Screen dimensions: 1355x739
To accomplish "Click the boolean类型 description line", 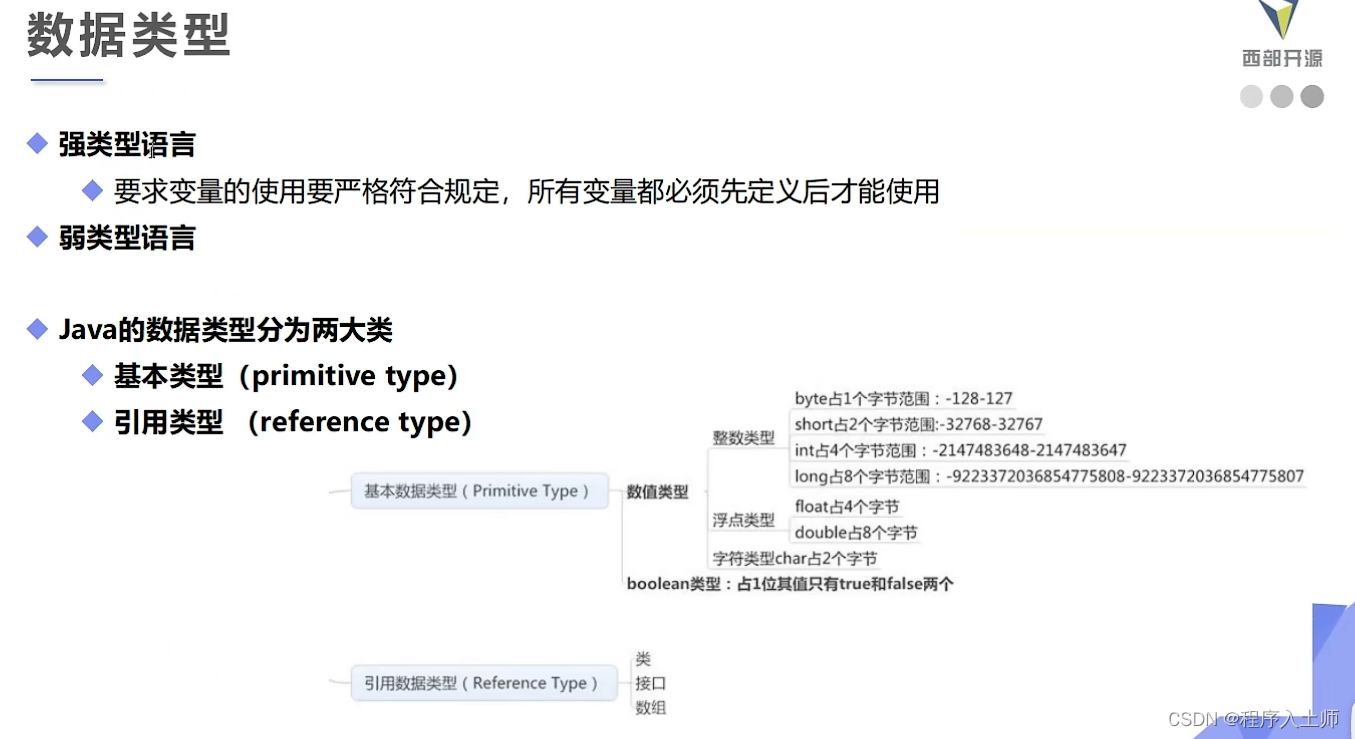I will pos(790,584).
